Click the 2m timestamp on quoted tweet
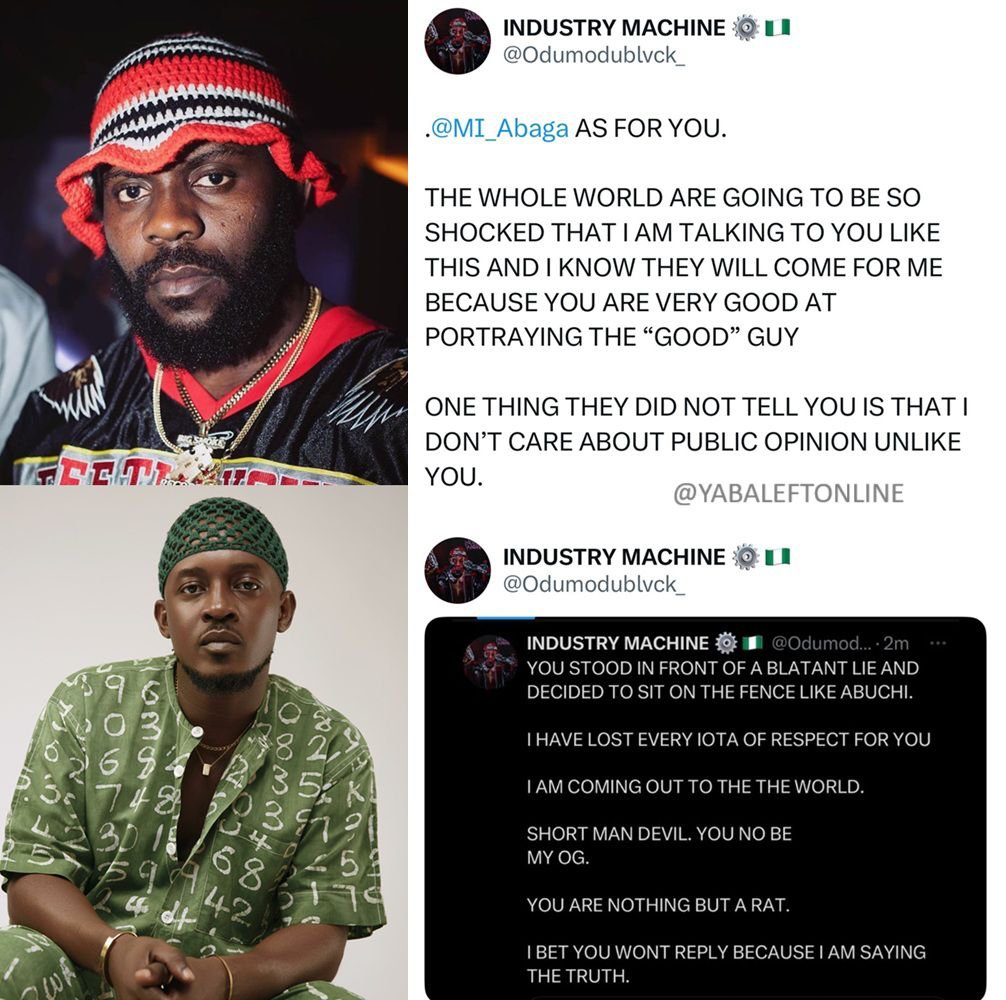This screenshot has height=1000, width=1006. point(896,643)
